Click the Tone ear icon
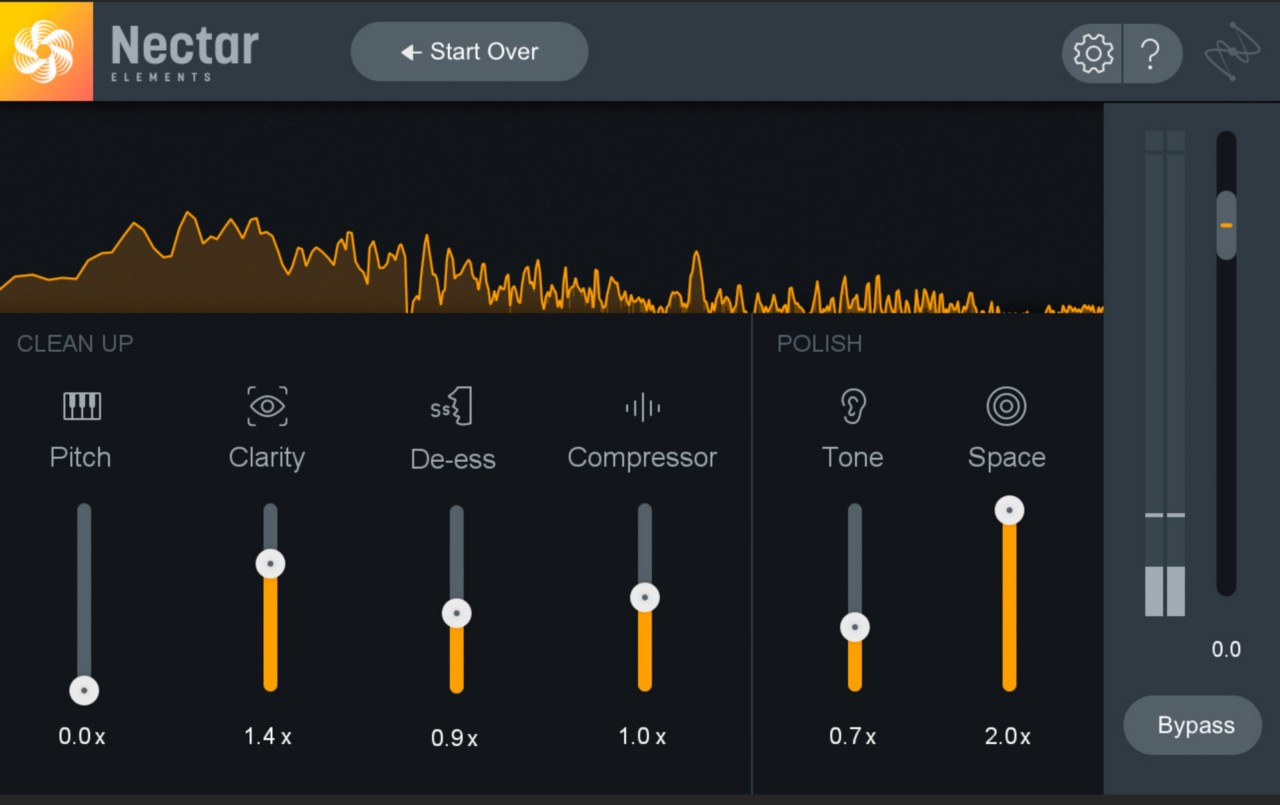The height and width of the screenshot is (805, 1280). (x=852, y=406)
